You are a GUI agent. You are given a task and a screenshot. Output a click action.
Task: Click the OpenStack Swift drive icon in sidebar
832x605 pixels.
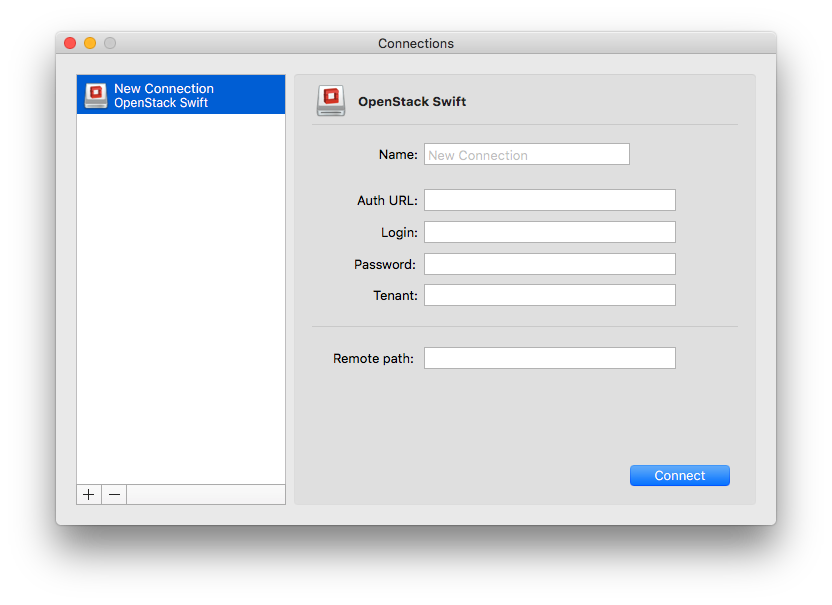(x=96, y=96)
